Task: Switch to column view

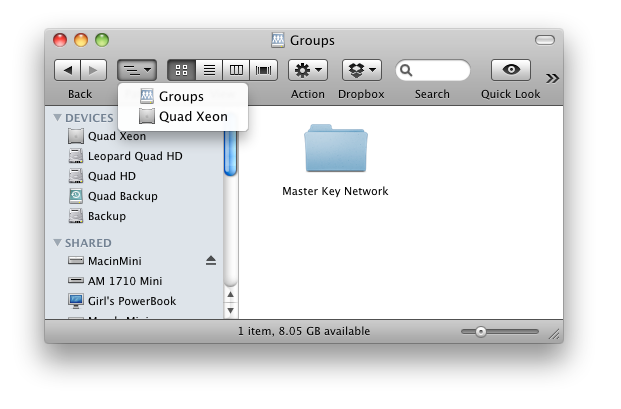Action: pos(236,70)
